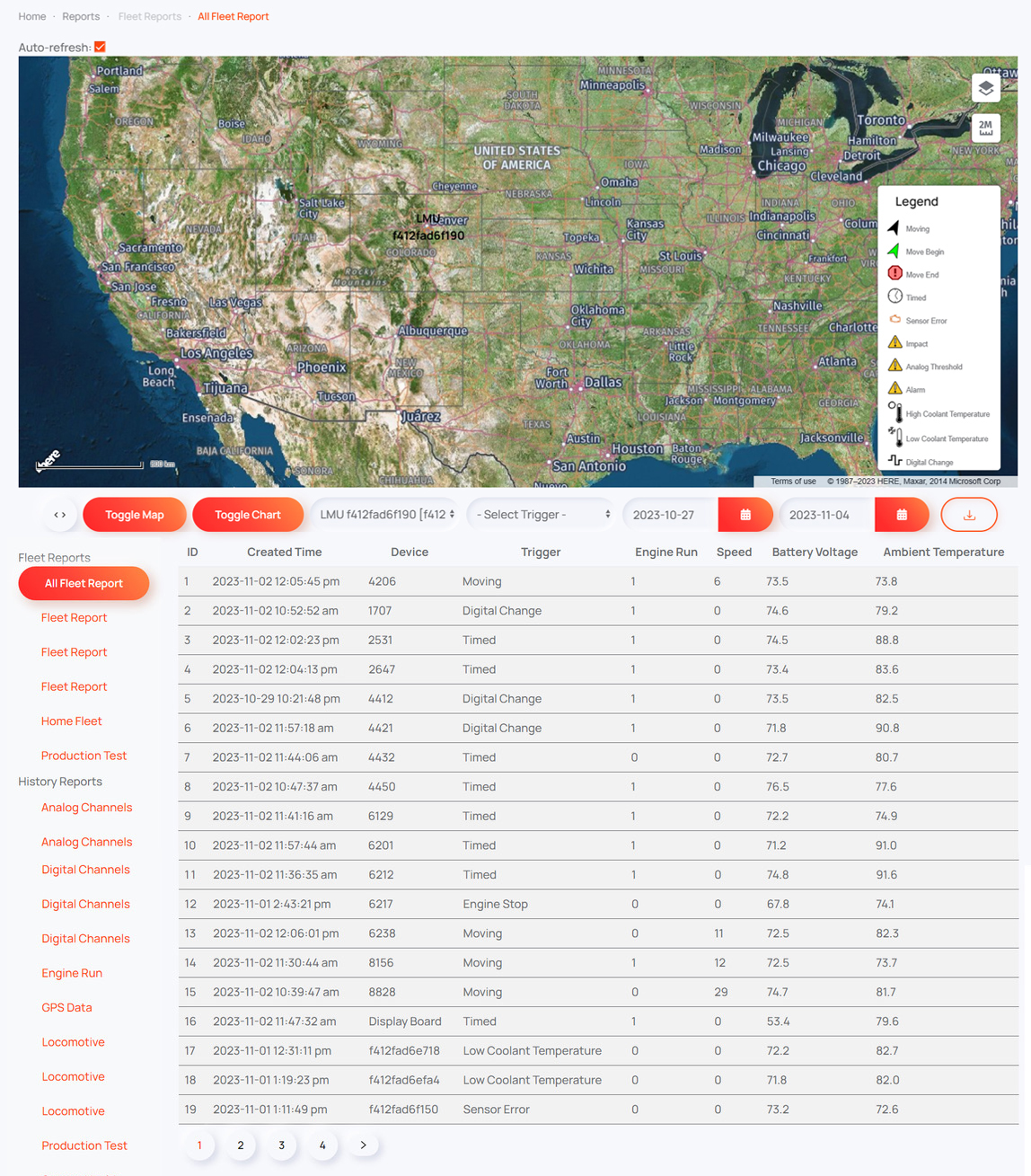1031x1176 pixels.
Task: Toggle the chart display
Action: (247, 515)
